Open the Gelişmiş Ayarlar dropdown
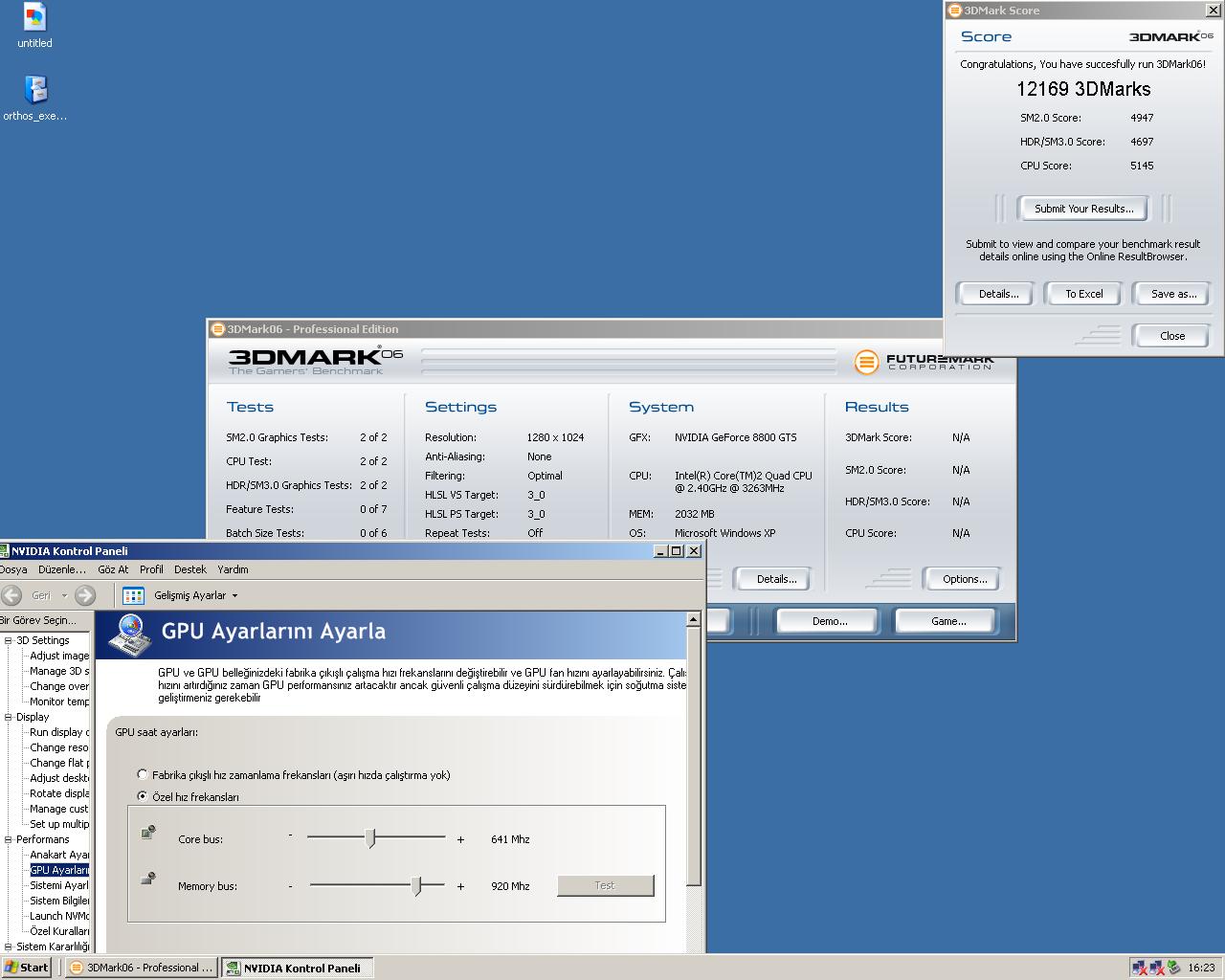The width and height of the screenshot is (1225, 980). coord(196,595)
